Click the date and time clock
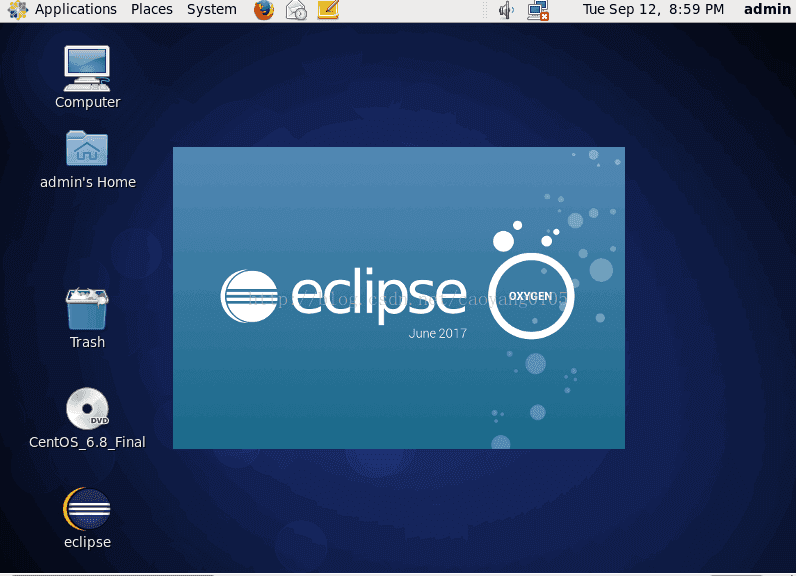 tap(653, 10)
